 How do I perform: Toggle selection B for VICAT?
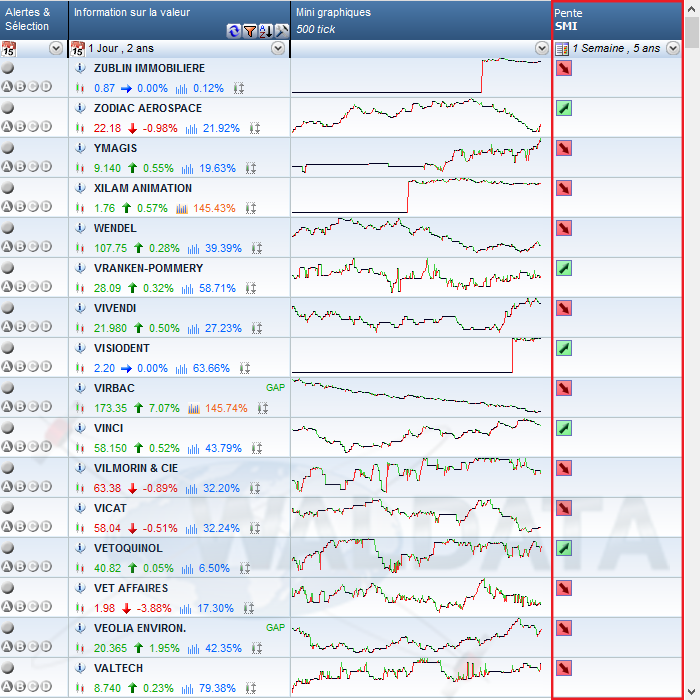click(x=20, y=527)
